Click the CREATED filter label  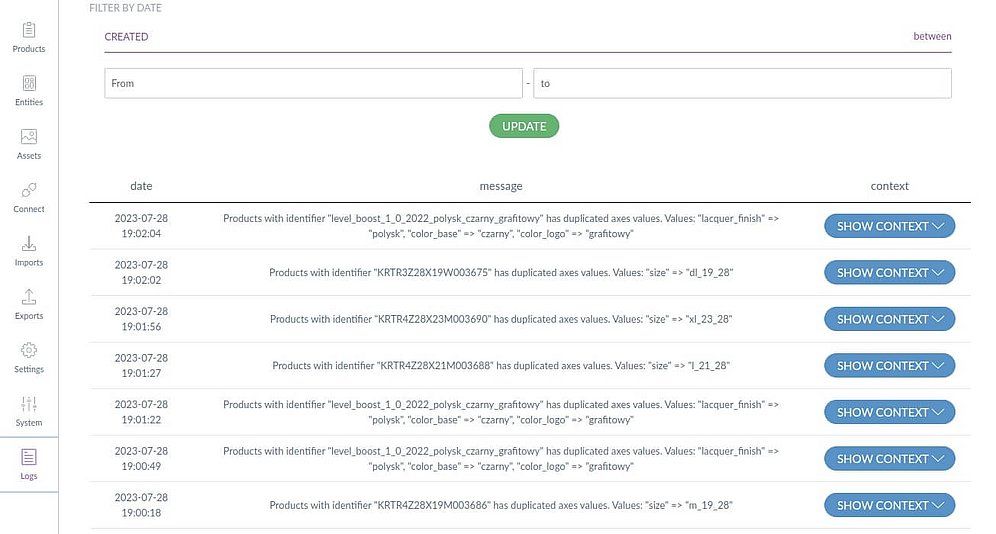pos(126,37)
